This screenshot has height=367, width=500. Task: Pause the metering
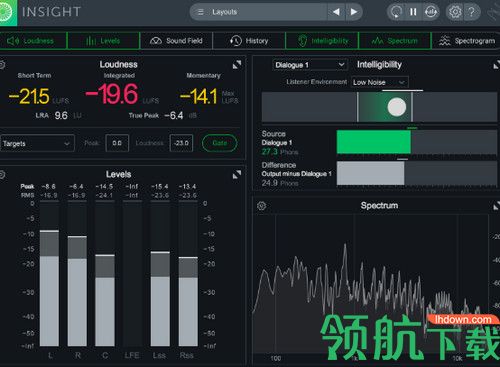(x=413, y=12)
